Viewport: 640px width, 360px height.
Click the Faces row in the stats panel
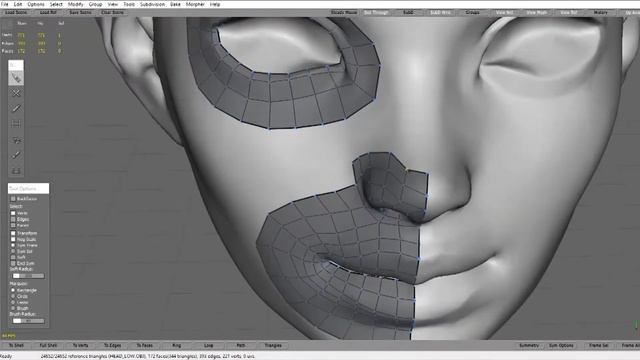point(32,51)
